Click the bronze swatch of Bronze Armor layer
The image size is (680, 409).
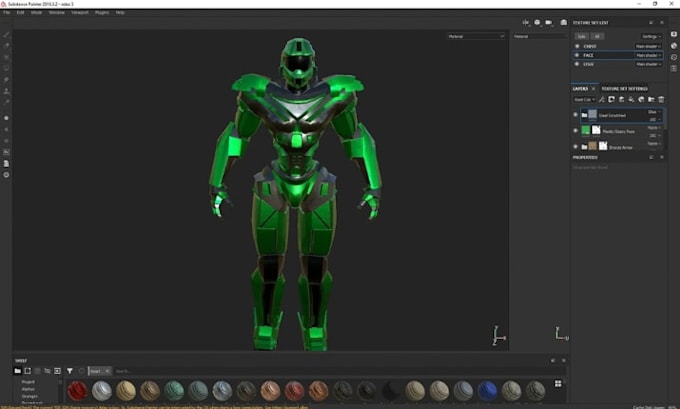click(592, 146)
